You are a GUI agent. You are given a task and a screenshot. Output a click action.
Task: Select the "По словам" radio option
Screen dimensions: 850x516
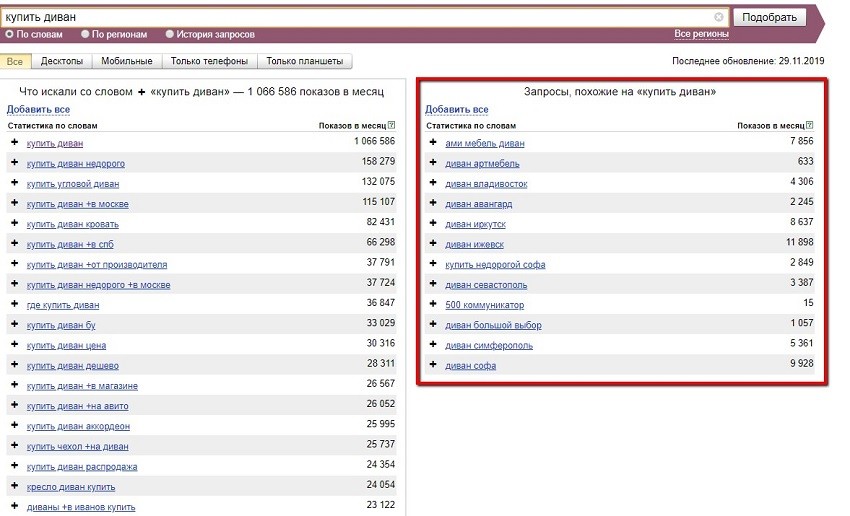9,34
